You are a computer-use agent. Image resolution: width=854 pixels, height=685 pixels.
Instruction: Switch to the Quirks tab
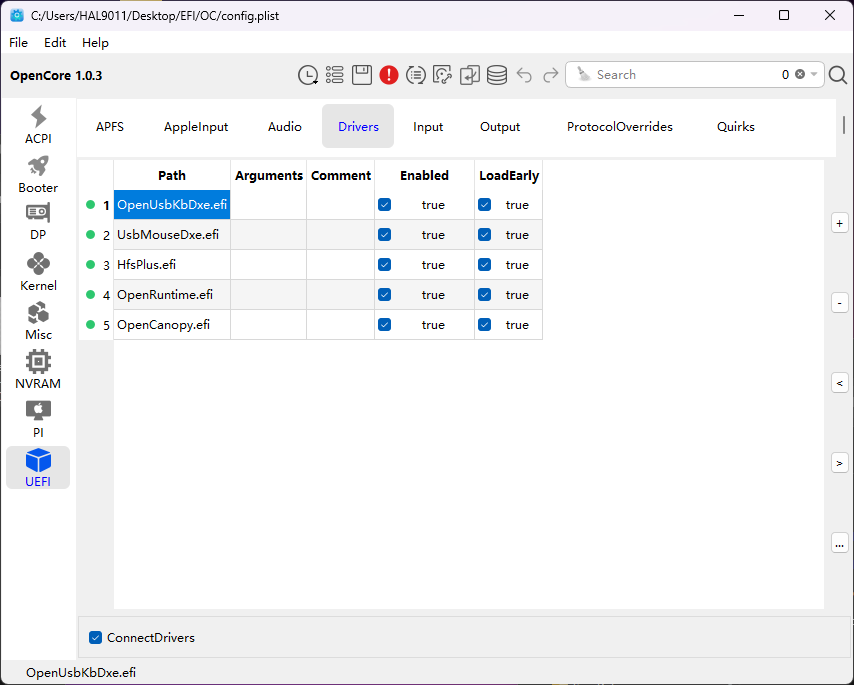[735, 127]
